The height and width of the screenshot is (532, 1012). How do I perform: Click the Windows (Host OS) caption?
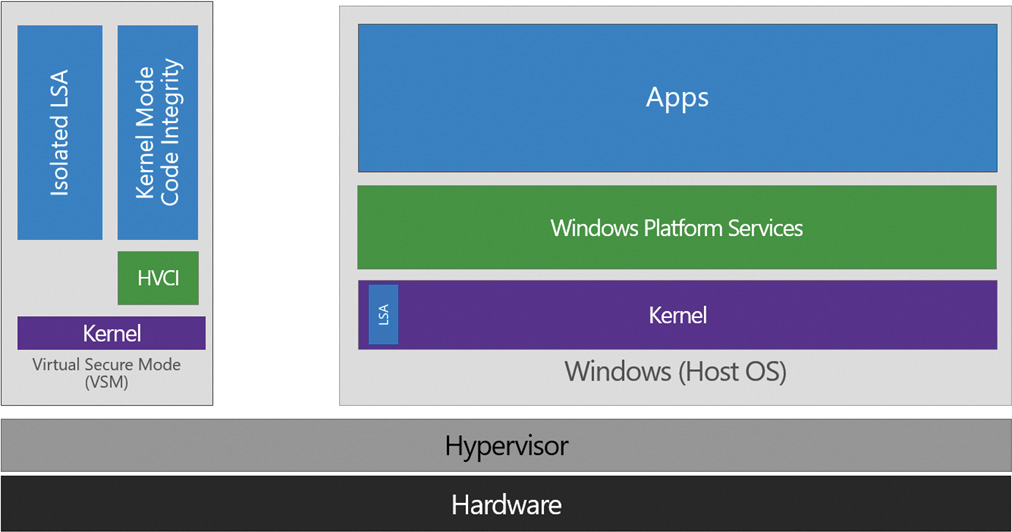click(675, 372)
